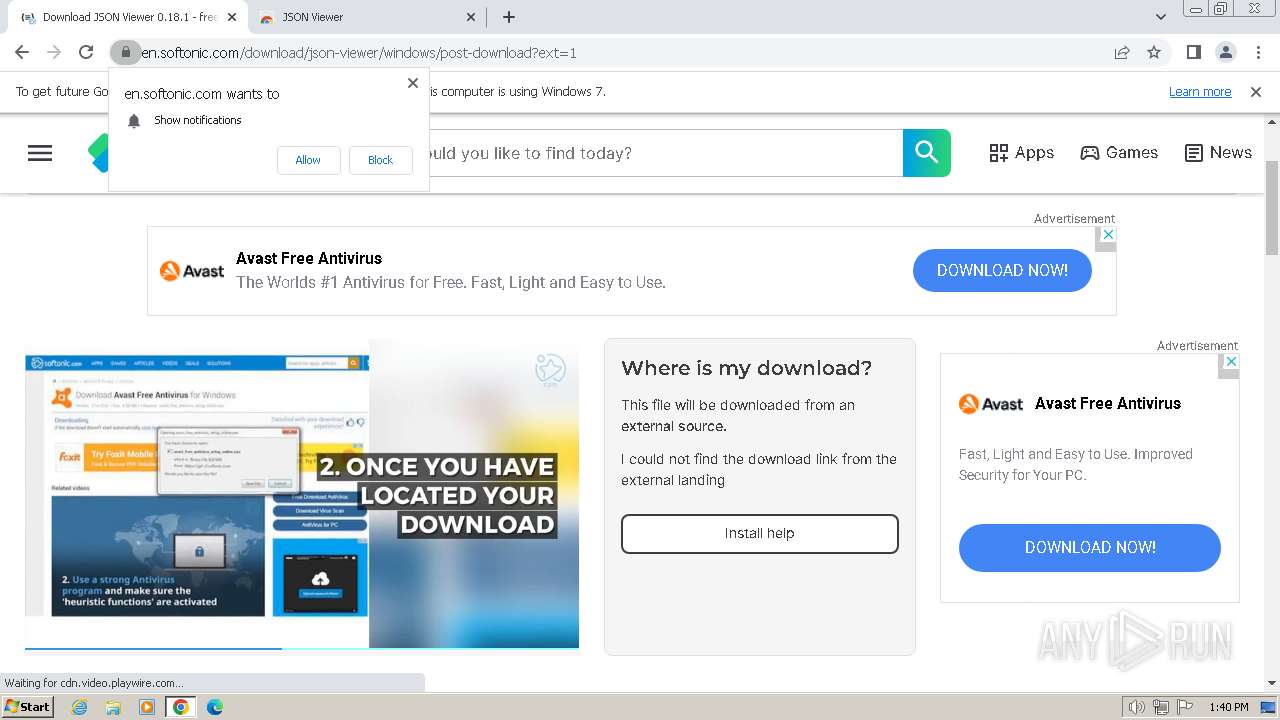The image size is (1280, 720).
Task: Click the Avast logo in sidebar ad
Action: (991, 404)
